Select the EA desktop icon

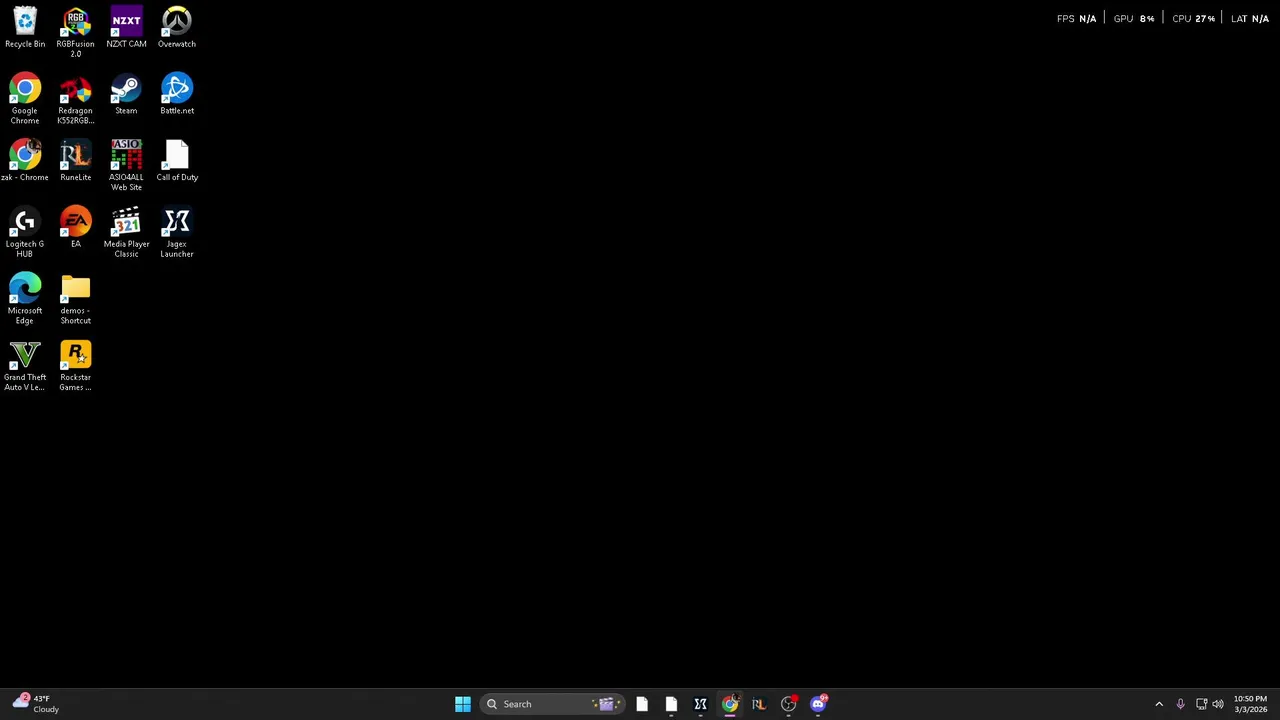pyautogui.click(x=75, y=227)
